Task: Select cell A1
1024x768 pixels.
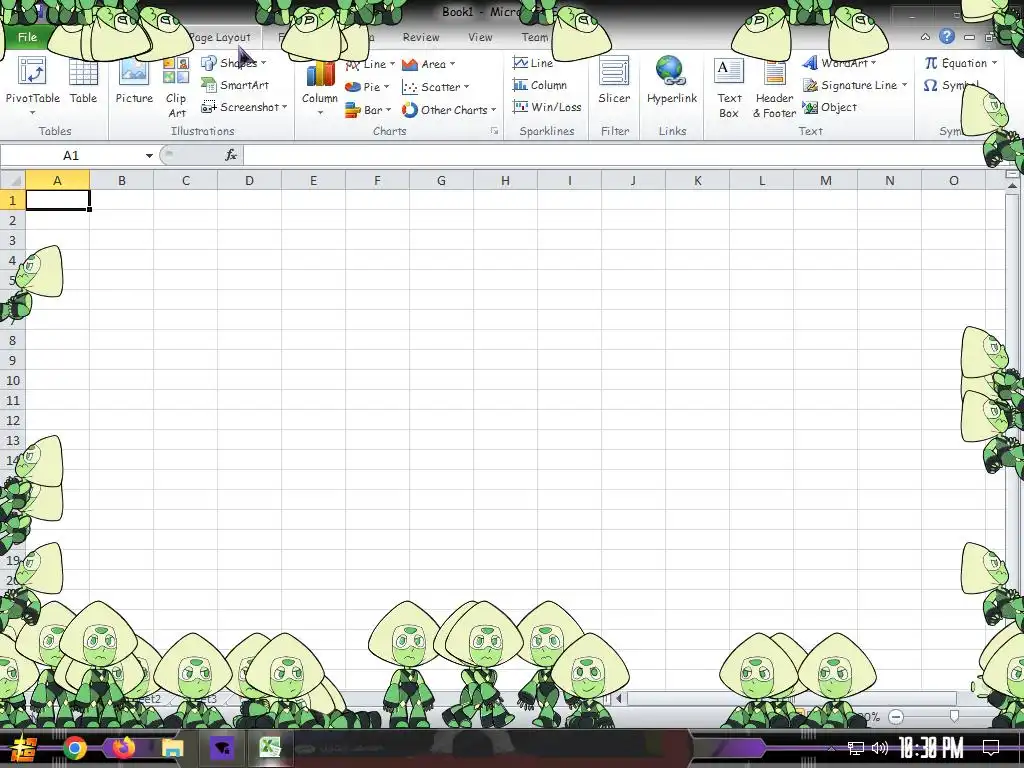Action: 57,200
